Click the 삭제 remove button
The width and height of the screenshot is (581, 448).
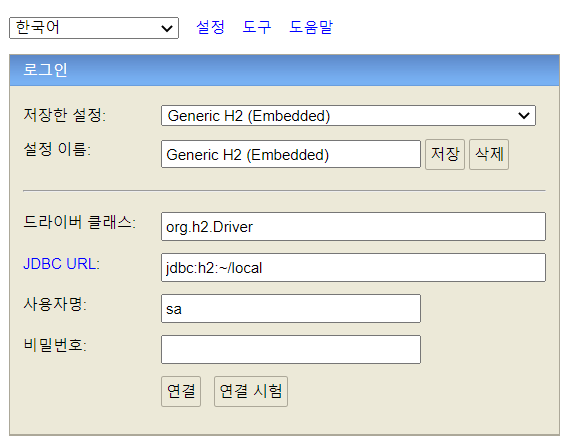tap(489, 154)
